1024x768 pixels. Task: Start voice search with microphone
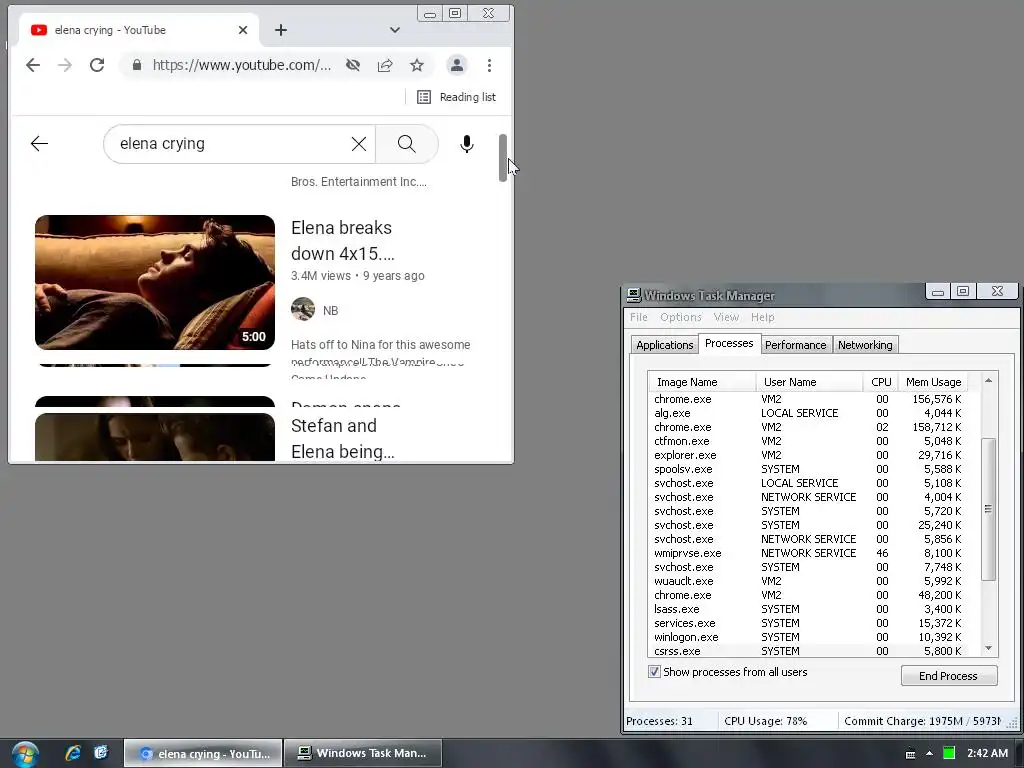tap(466, 144)
